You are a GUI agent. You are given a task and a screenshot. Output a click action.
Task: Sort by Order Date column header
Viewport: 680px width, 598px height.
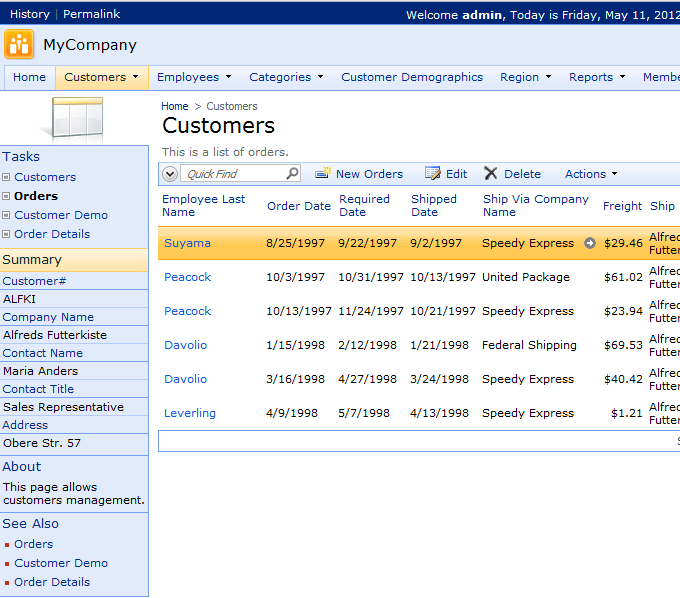[298, 206]
